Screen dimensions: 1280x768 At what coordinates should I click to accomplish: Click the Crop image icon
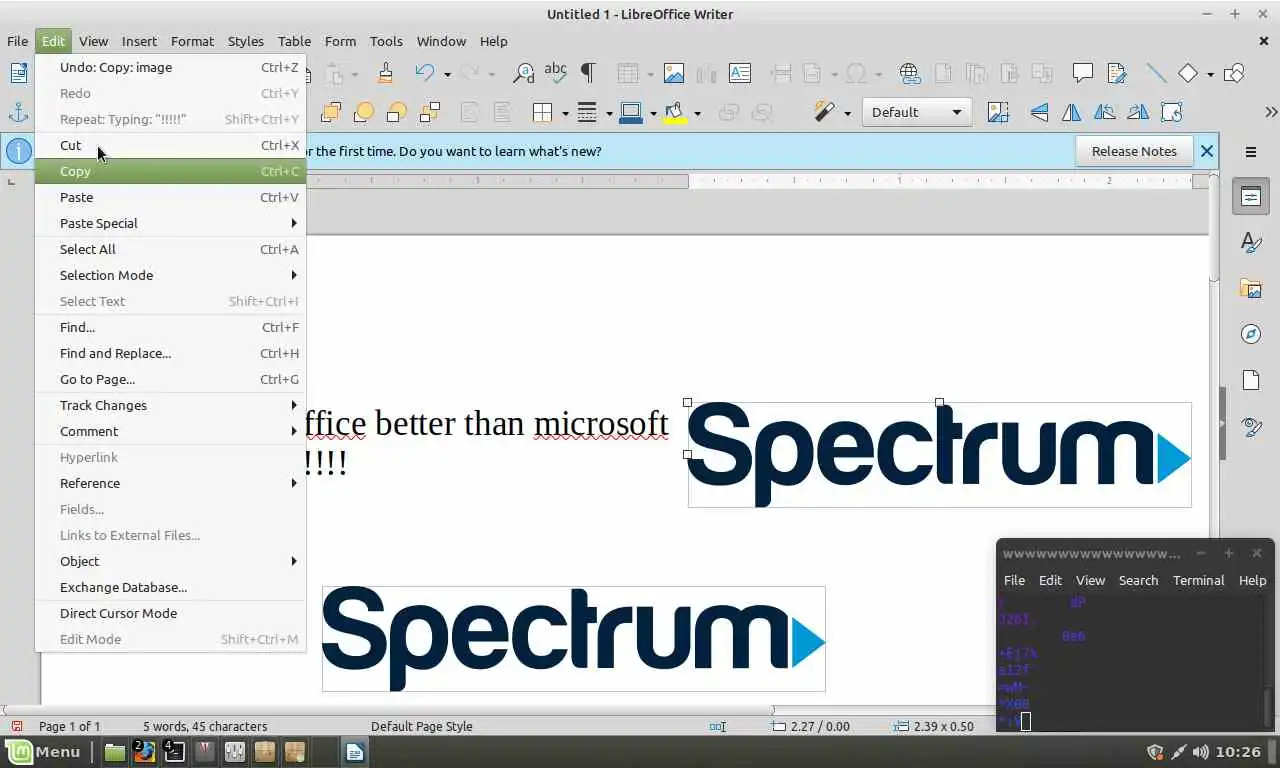click(998, 112)
